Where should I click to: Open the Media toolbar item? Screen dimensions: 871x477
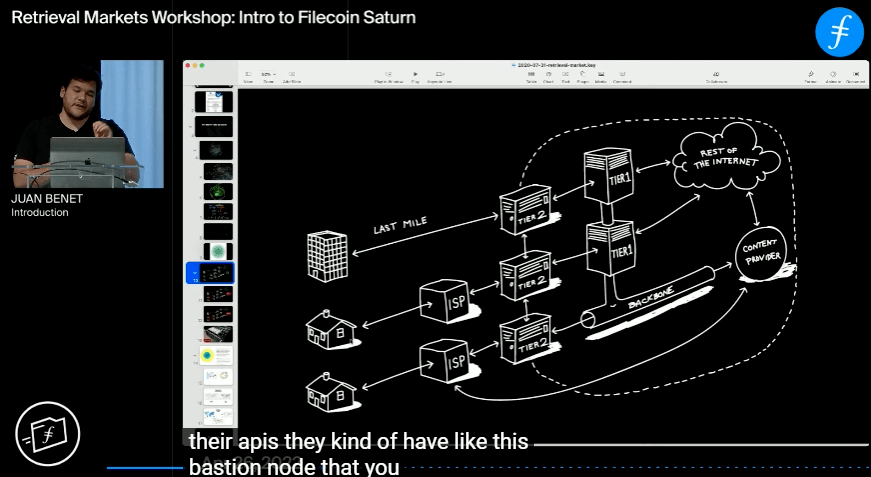tap(600, 75)
